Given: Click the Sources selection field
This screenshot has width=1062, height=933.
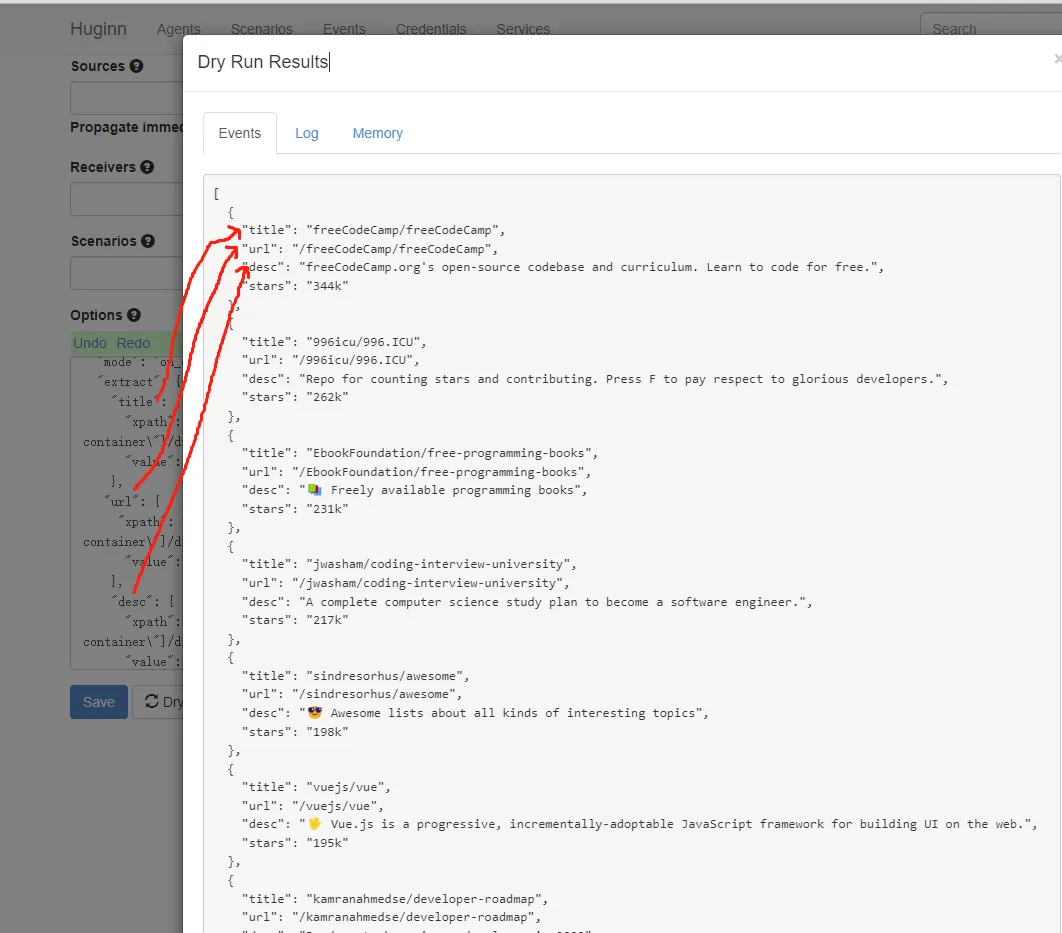Looking at the screenshot, I should pyautogui.click(x=126, y=98).
